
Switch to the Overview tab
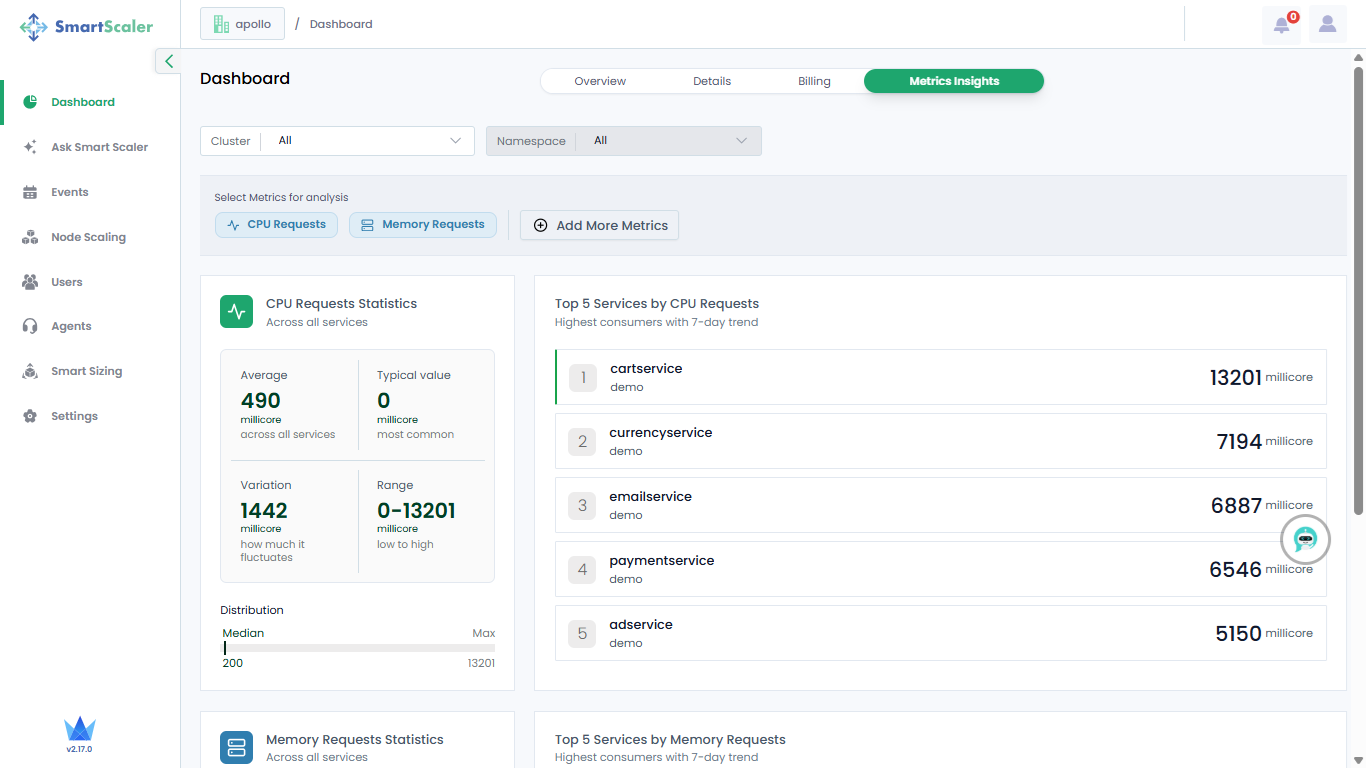click(600, 81)
